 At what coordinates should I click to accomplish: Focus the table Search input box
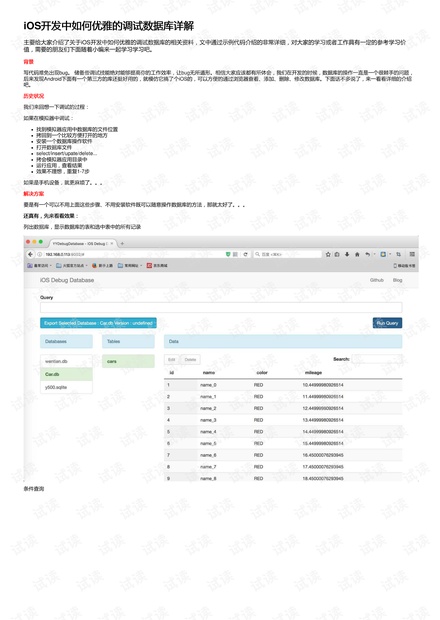tap(377, 359)
